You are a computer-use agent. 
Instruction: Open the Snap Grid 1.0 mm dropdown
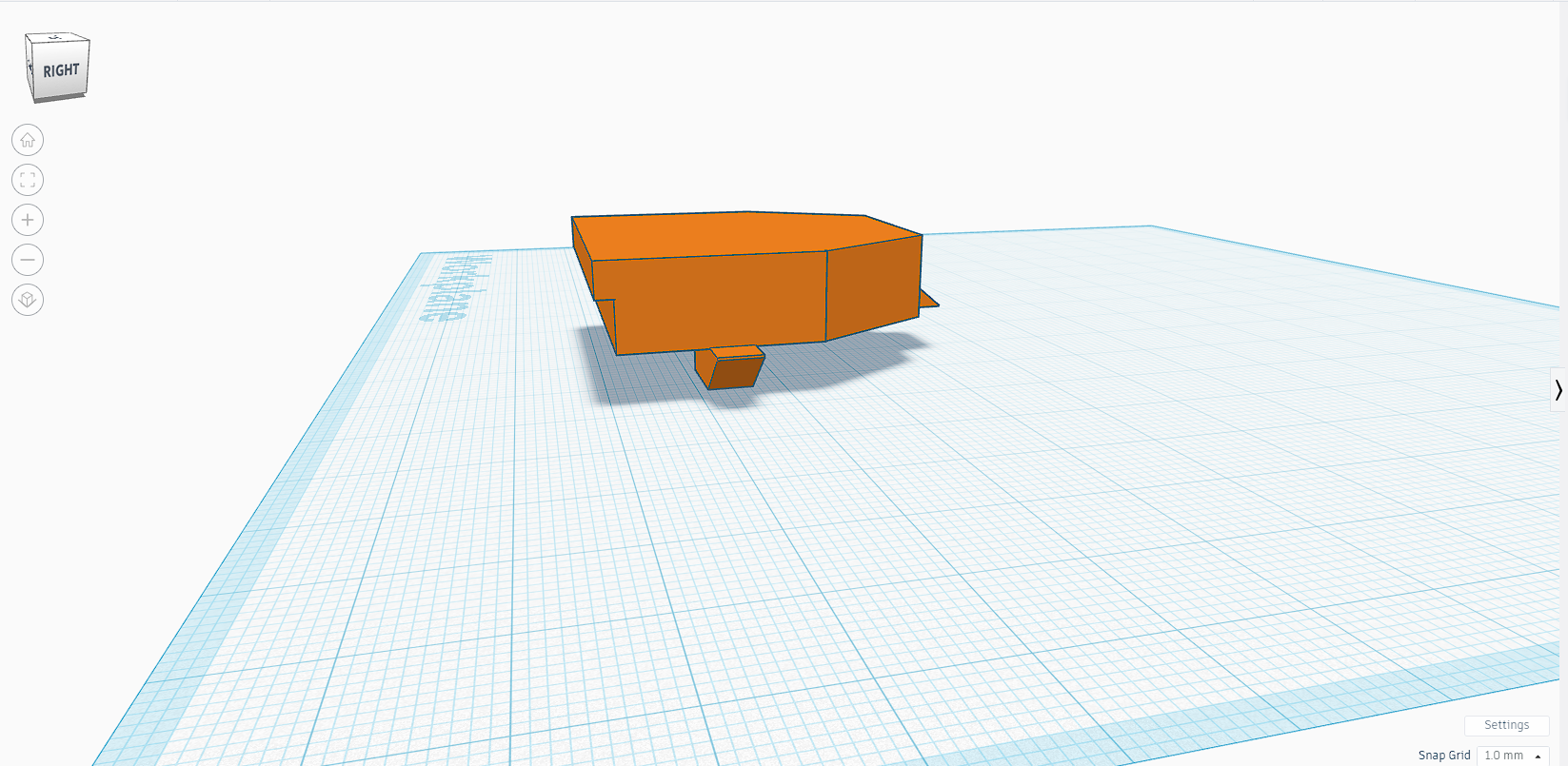click(x=1512, y=755)
